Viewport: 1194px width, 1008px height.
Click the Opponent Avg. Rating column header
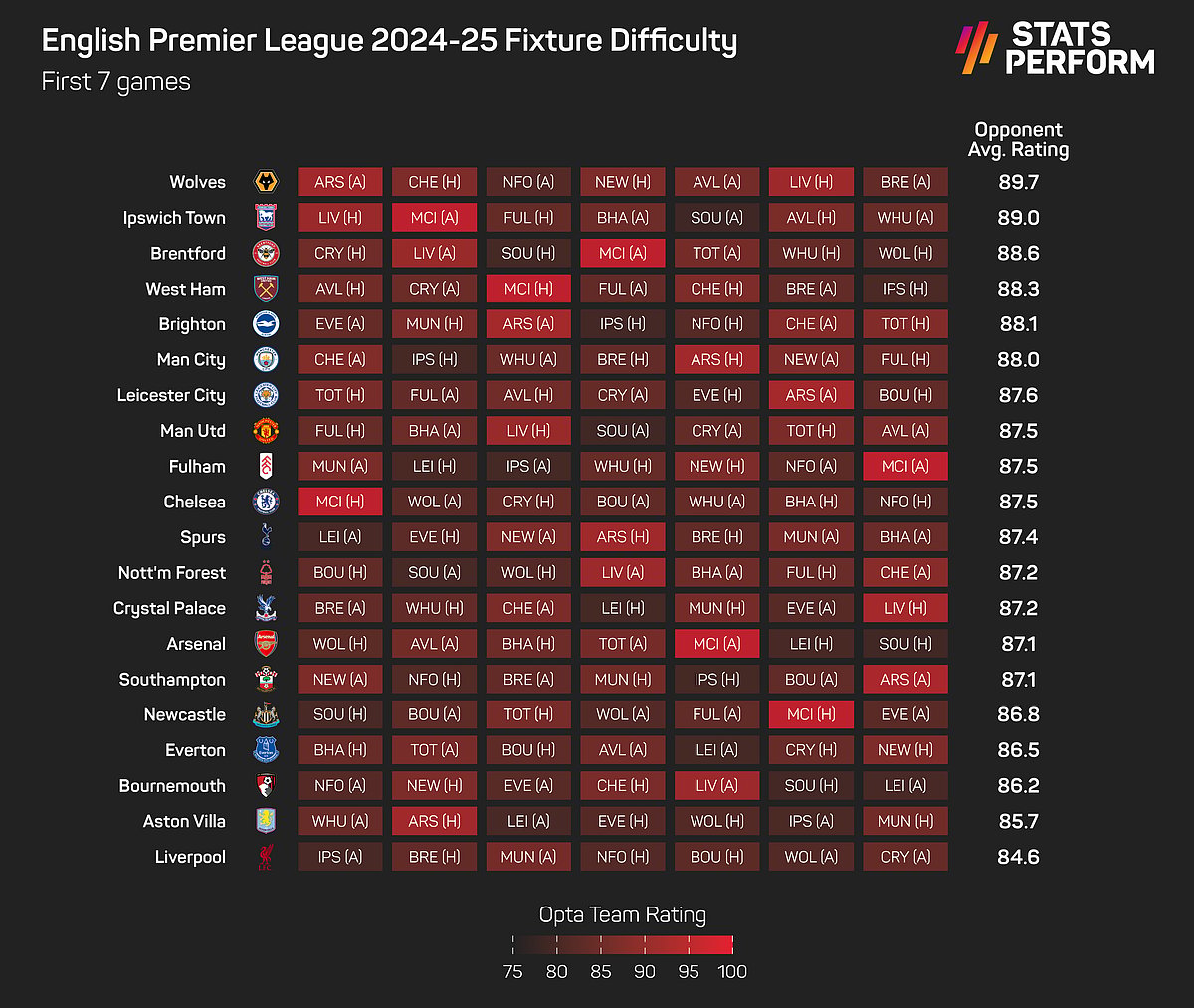coord(1018,140)
